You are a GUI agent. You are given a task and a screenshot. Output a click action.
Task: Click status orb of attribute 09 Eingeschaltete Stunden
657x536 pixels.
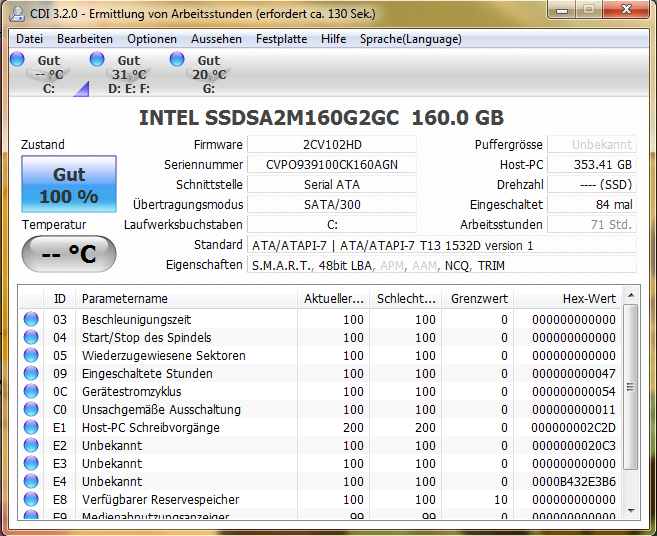[31, 373]
